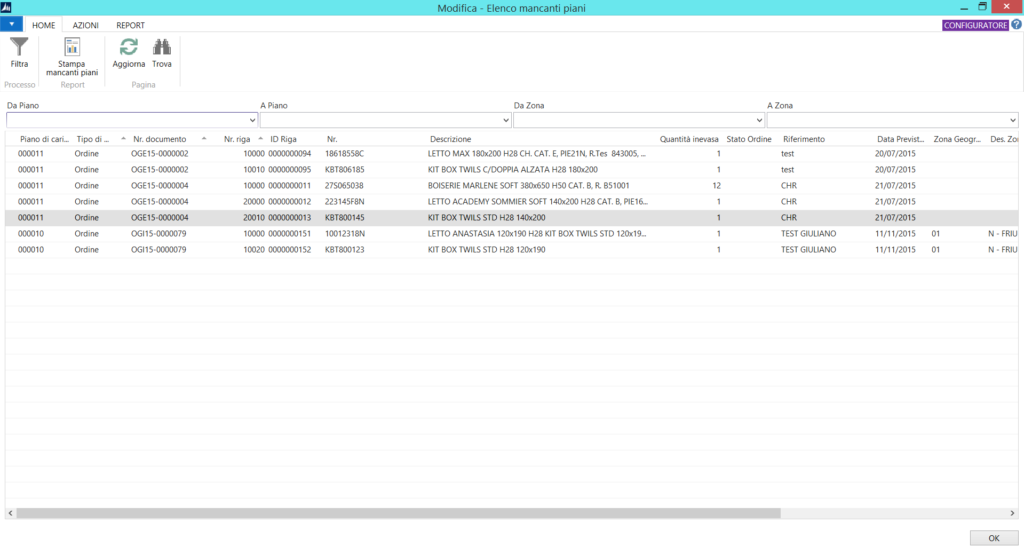Select KIT BOX TWILS C/DOPPIA ALZATA row
This screenshot has height=547, width=1024.
[511, 170]
